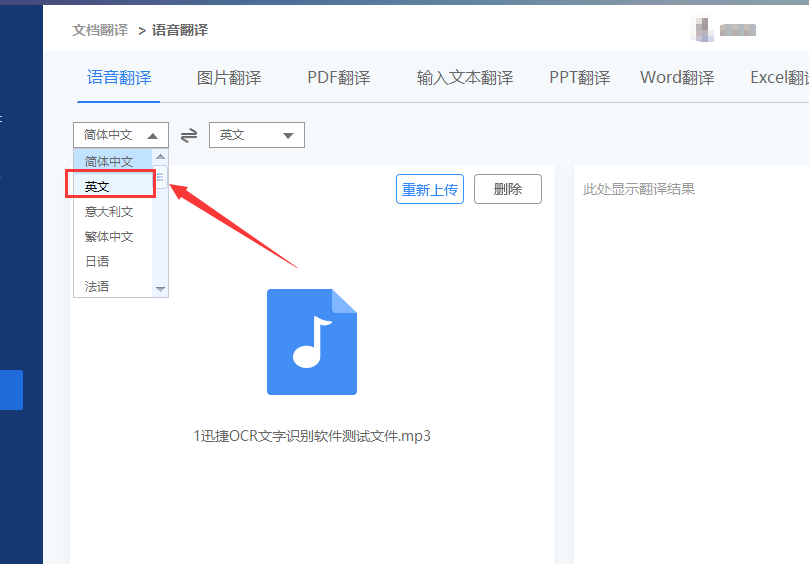Choose 法语 in the language list
This screenshot has width=809, height=564.
tap(113, 286)
